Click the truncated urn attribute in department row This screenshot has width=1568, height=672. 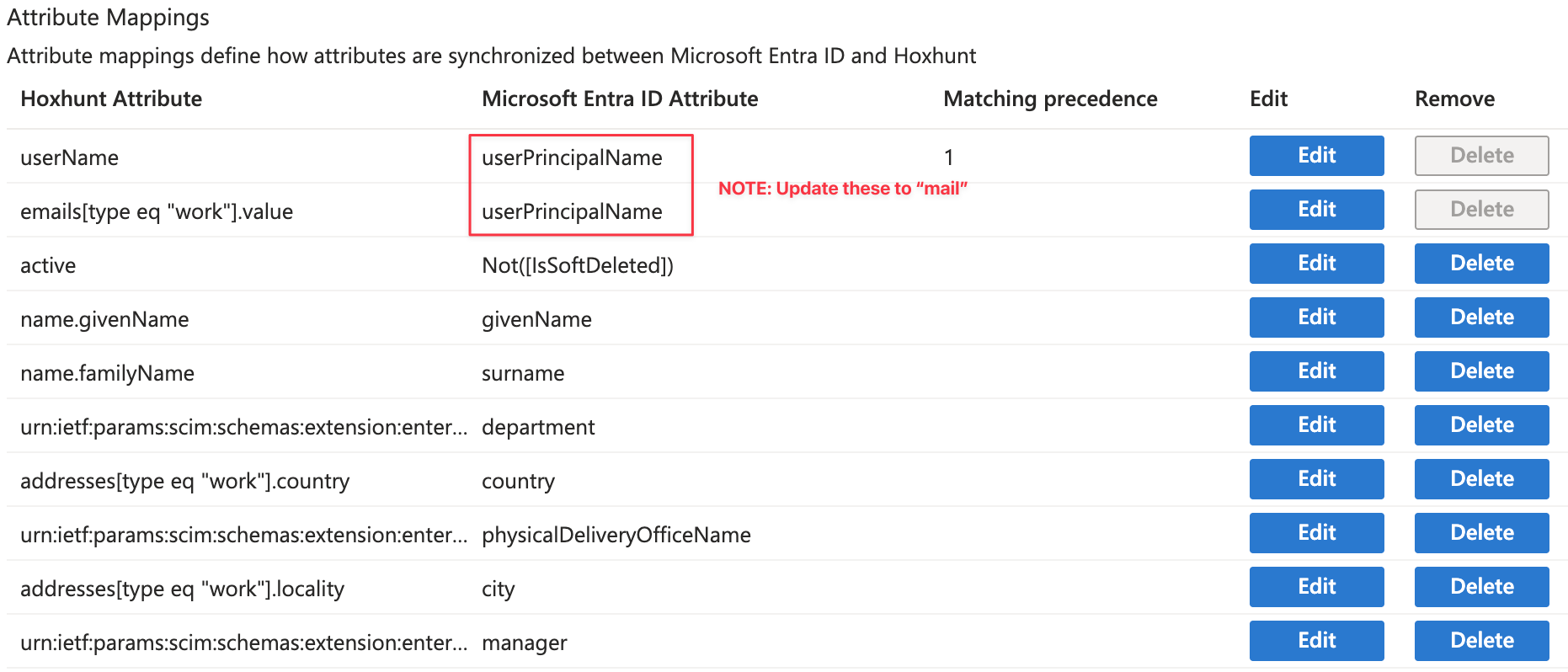click(243, 427)
